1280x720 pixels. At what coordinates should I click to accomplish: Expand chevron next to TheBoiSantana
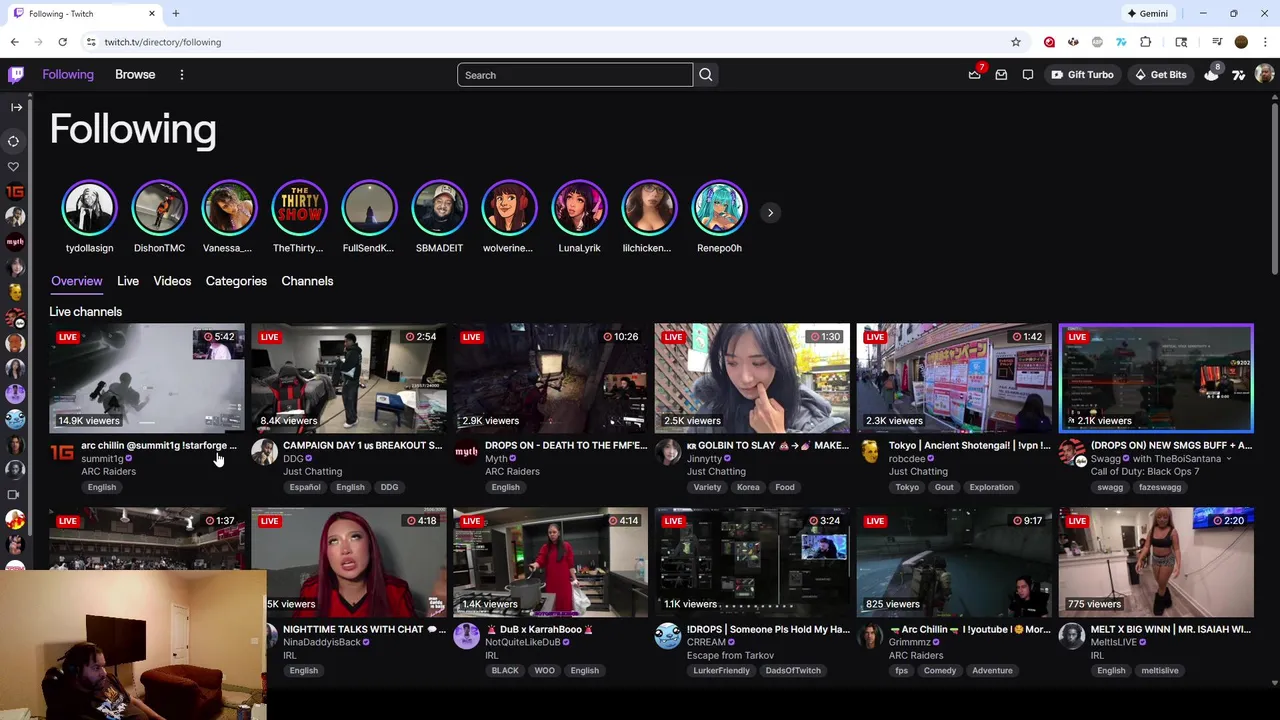[x=1229, y=459]
